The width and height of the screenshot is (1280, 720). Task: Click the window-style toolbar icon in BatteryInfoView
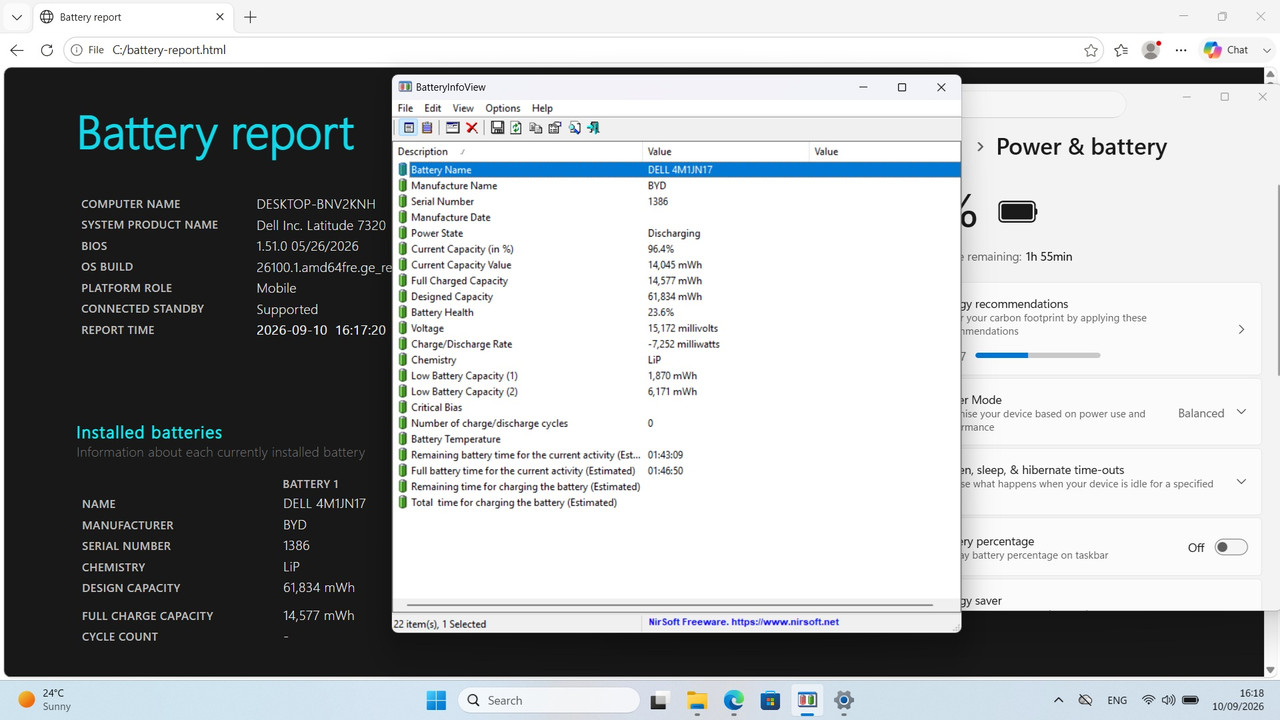pos(452,128)
